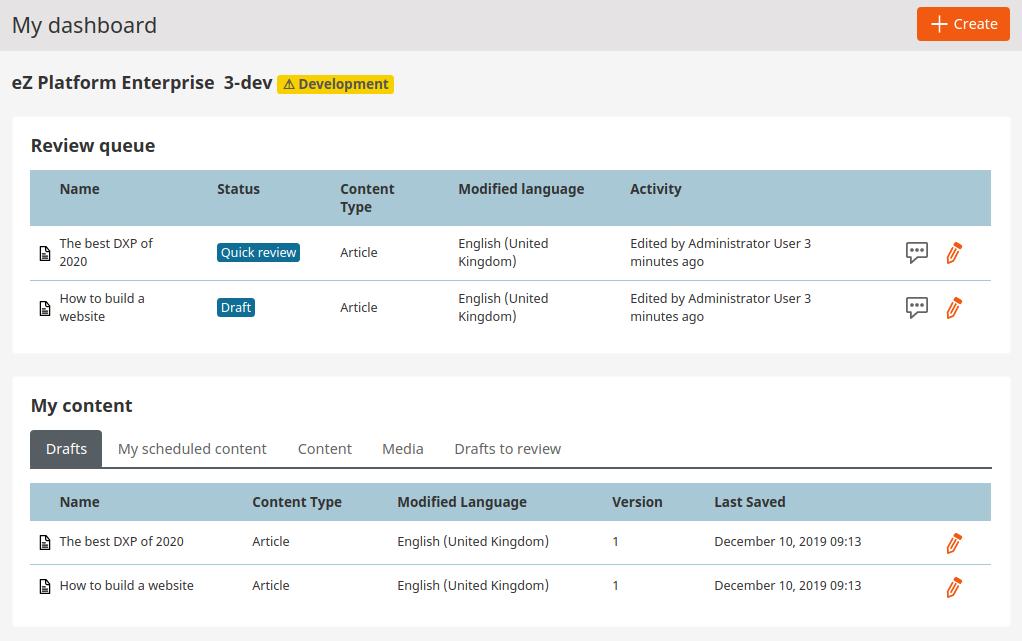Open How to build a website in Review queue

click(102, 307)
